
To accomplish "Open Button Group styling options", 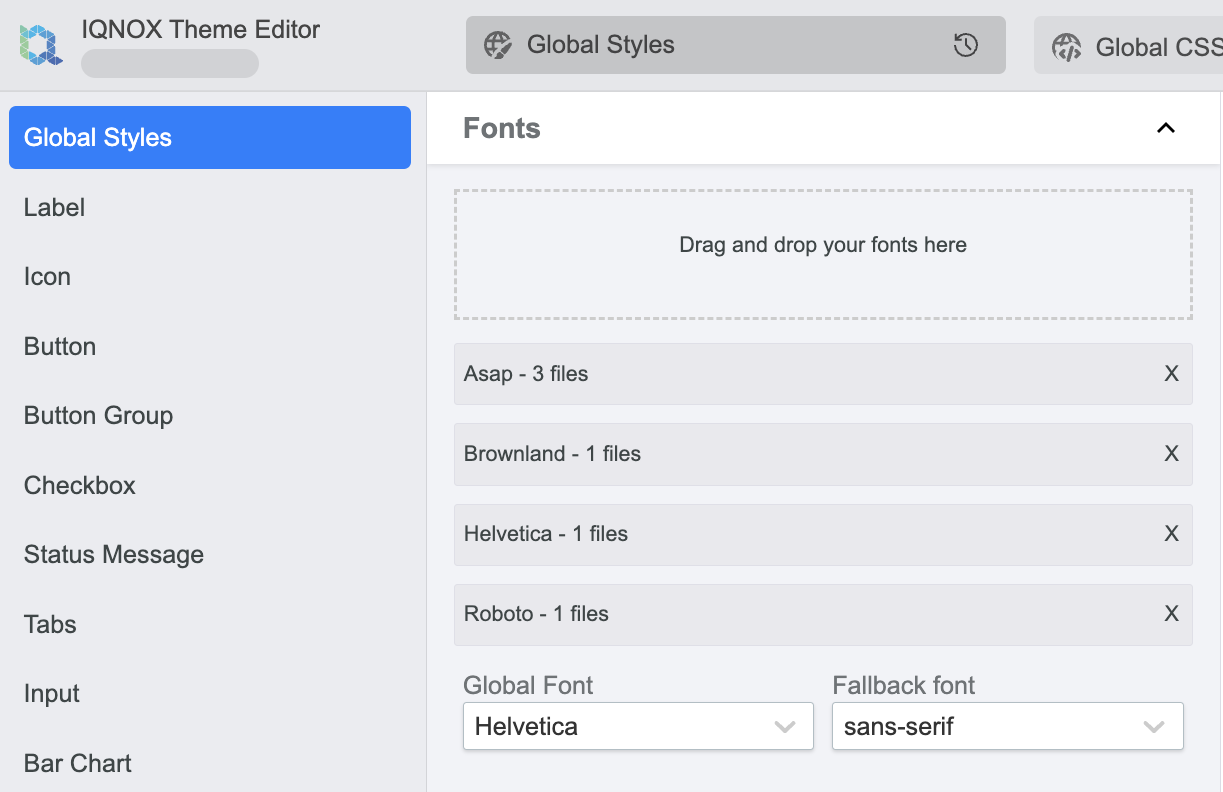I will [x=98, y=415].
